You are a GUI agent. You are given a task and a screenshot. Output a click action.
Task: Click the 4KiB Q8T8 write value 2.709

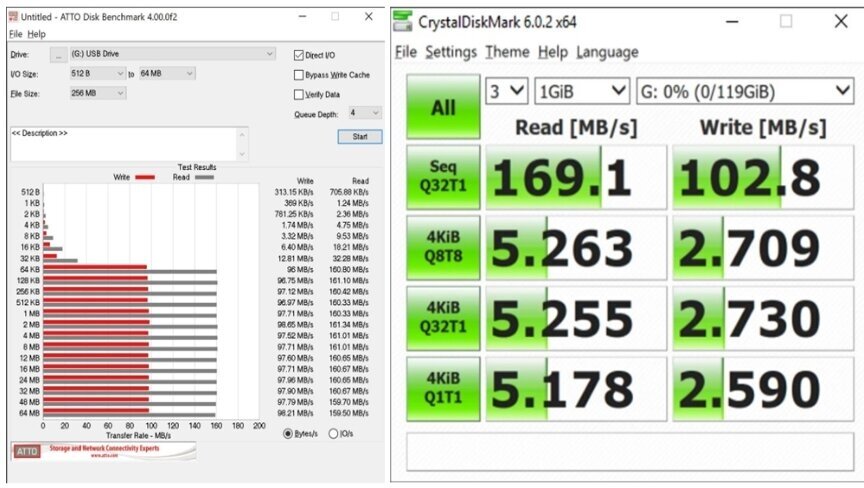pos(763,248)
